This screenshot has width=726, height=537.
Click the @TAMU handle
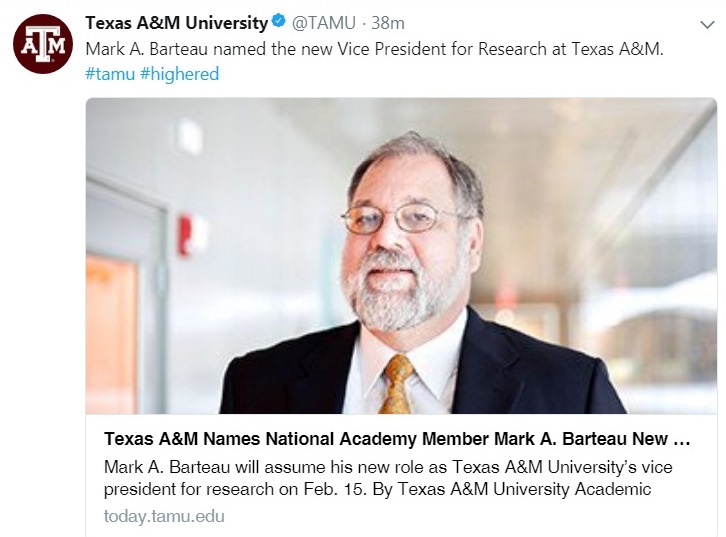[322, 23]
